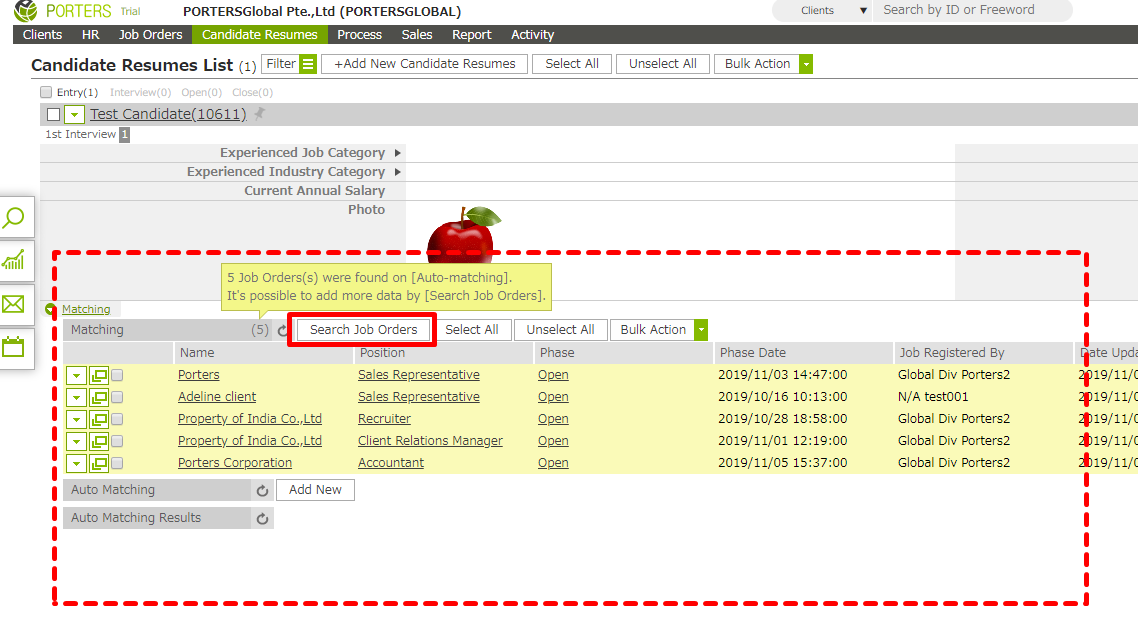Open action dropdown for Client Relations Manager row
The height and width of the screenshot is (626, 1138).
(76, 441)
